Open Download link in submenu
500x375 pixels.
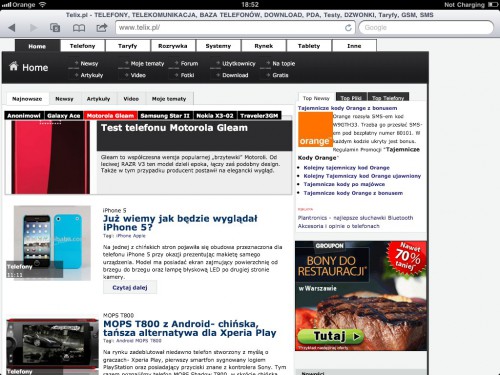coord(235,75)
